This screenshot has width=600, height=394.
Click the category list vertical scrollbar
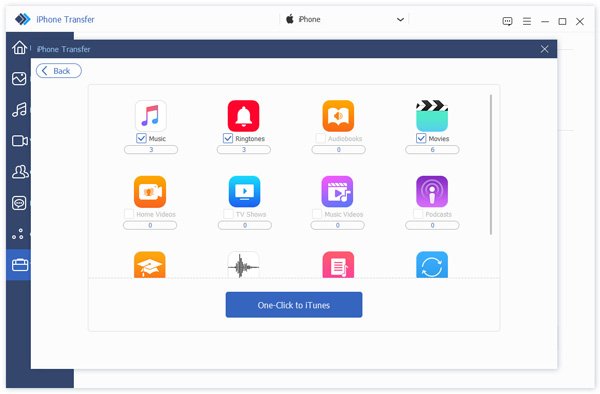(x=491, y=164)
